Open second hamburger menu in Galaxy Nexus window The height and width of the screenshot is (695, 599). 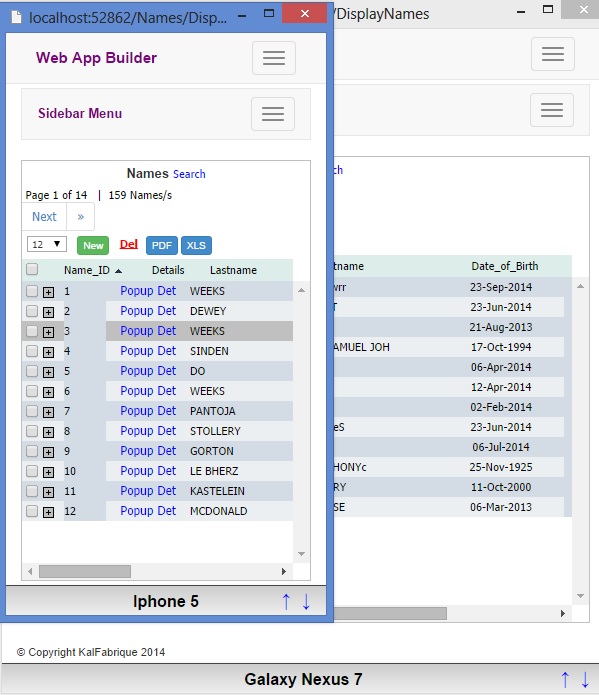point(552,110)
